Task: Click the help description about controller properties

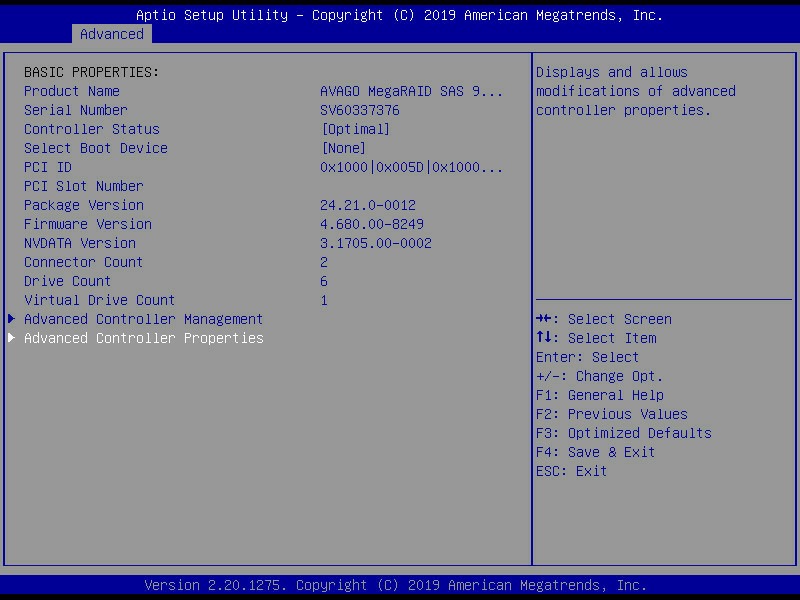Action: pos(636,91)
